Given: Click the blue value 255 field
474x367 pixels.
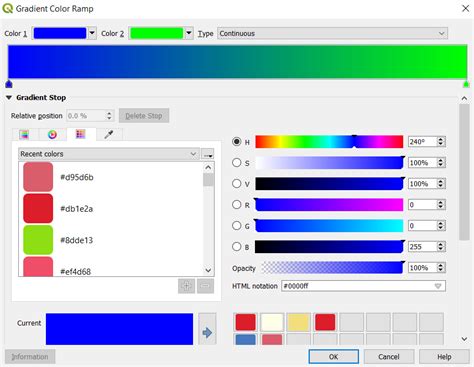Looking at the screenshot, I should point(422,247).
